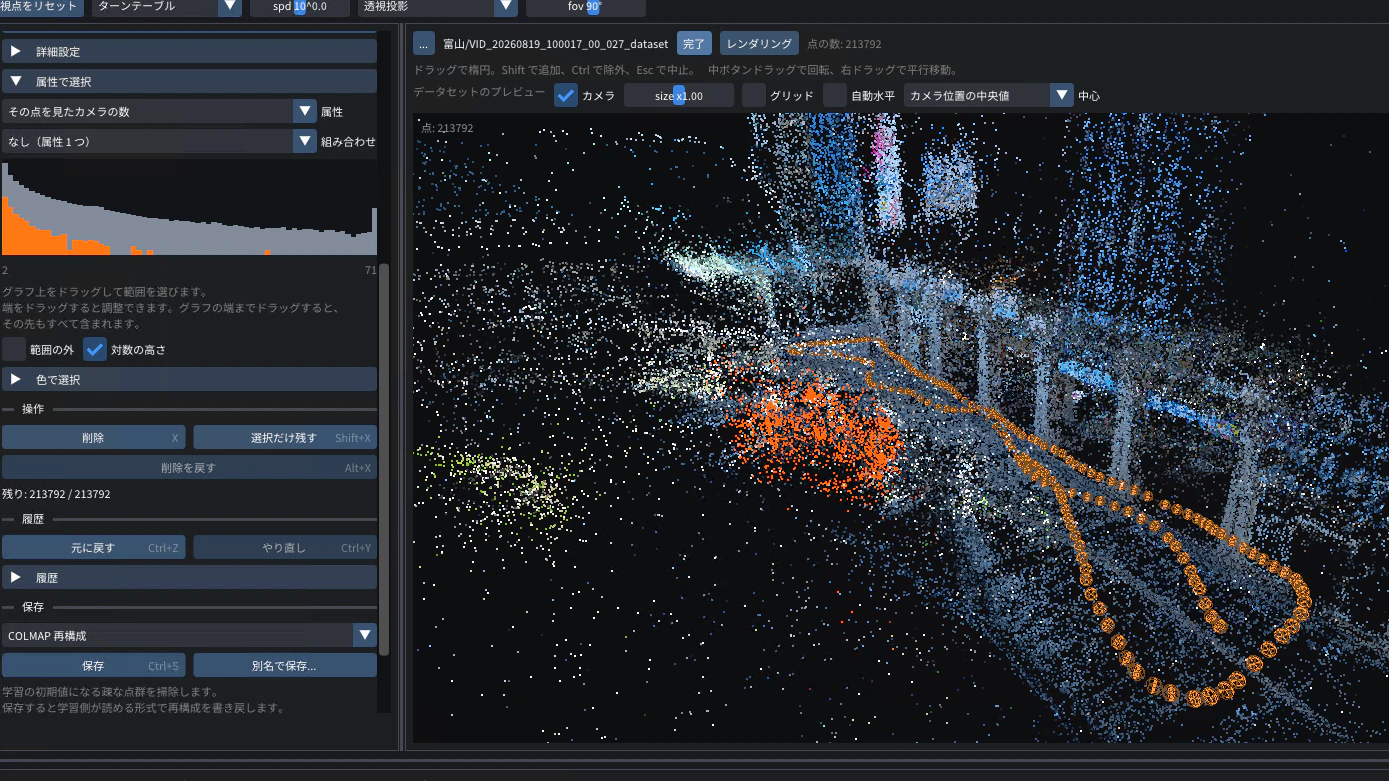Open the ターンテーブル camera mode dropdown
Screen dimensions: 1389x781
click(x=167, y=7)
